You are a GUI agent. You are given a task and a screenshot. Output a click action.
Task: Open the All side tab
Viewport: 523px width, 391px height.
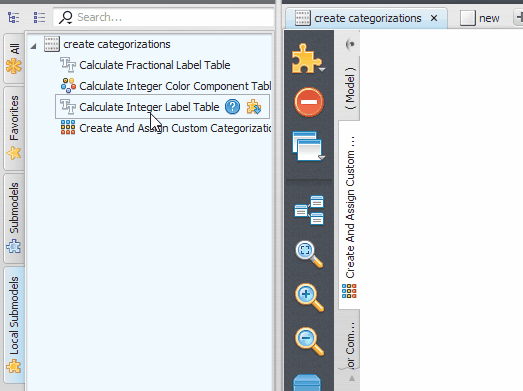(14, 58)
